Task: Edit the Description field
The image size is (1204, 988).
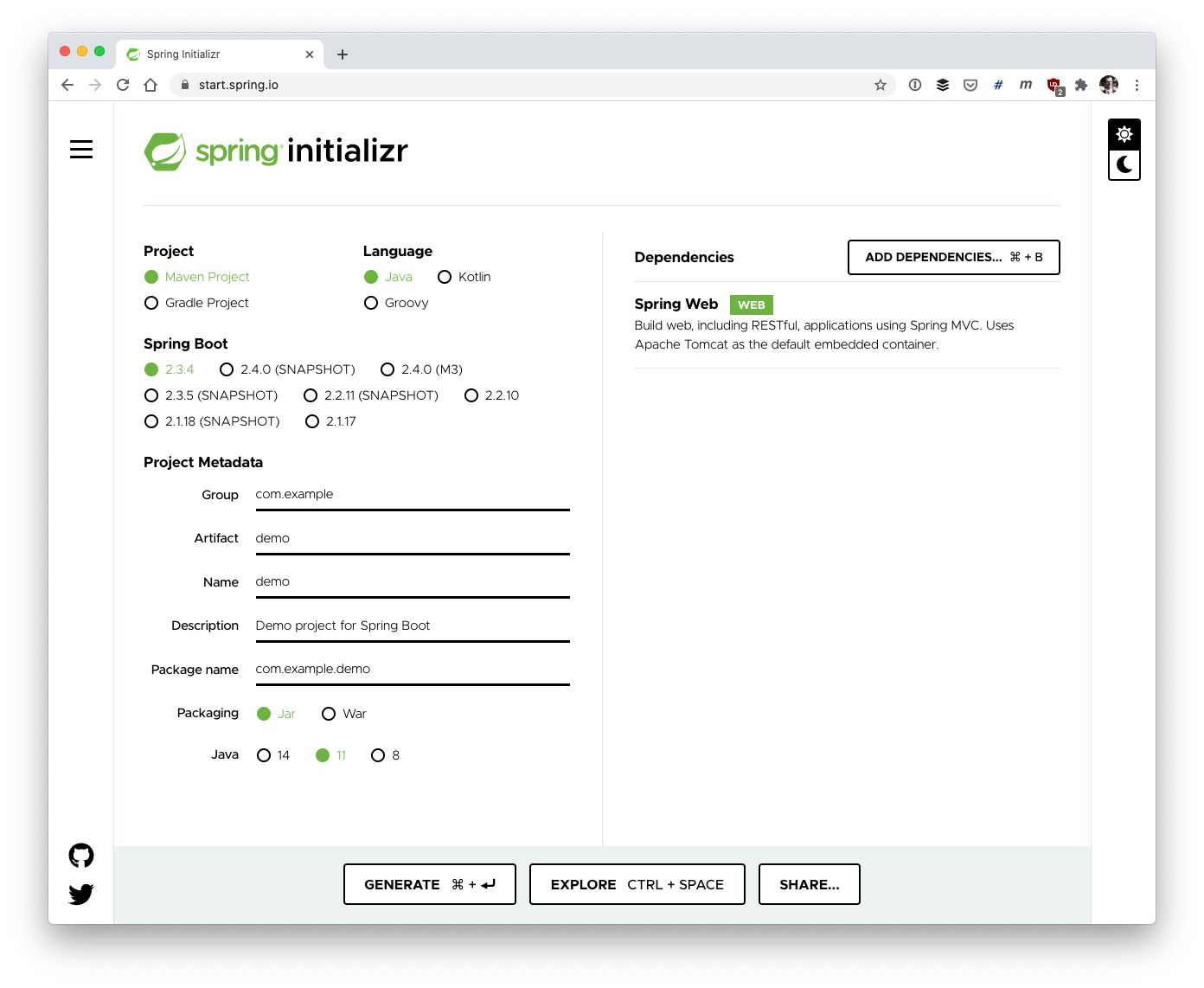Action: [x=413, y=626]
